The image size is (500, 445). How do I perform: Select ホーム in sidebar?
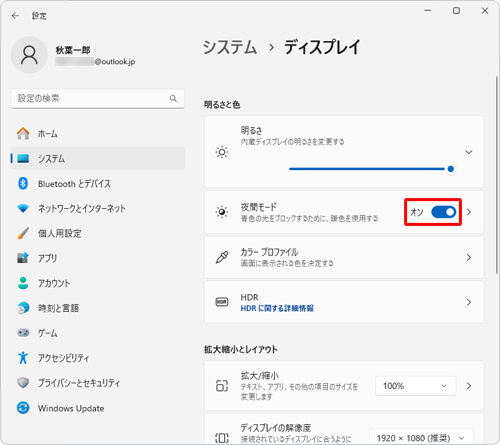(98, 133)
